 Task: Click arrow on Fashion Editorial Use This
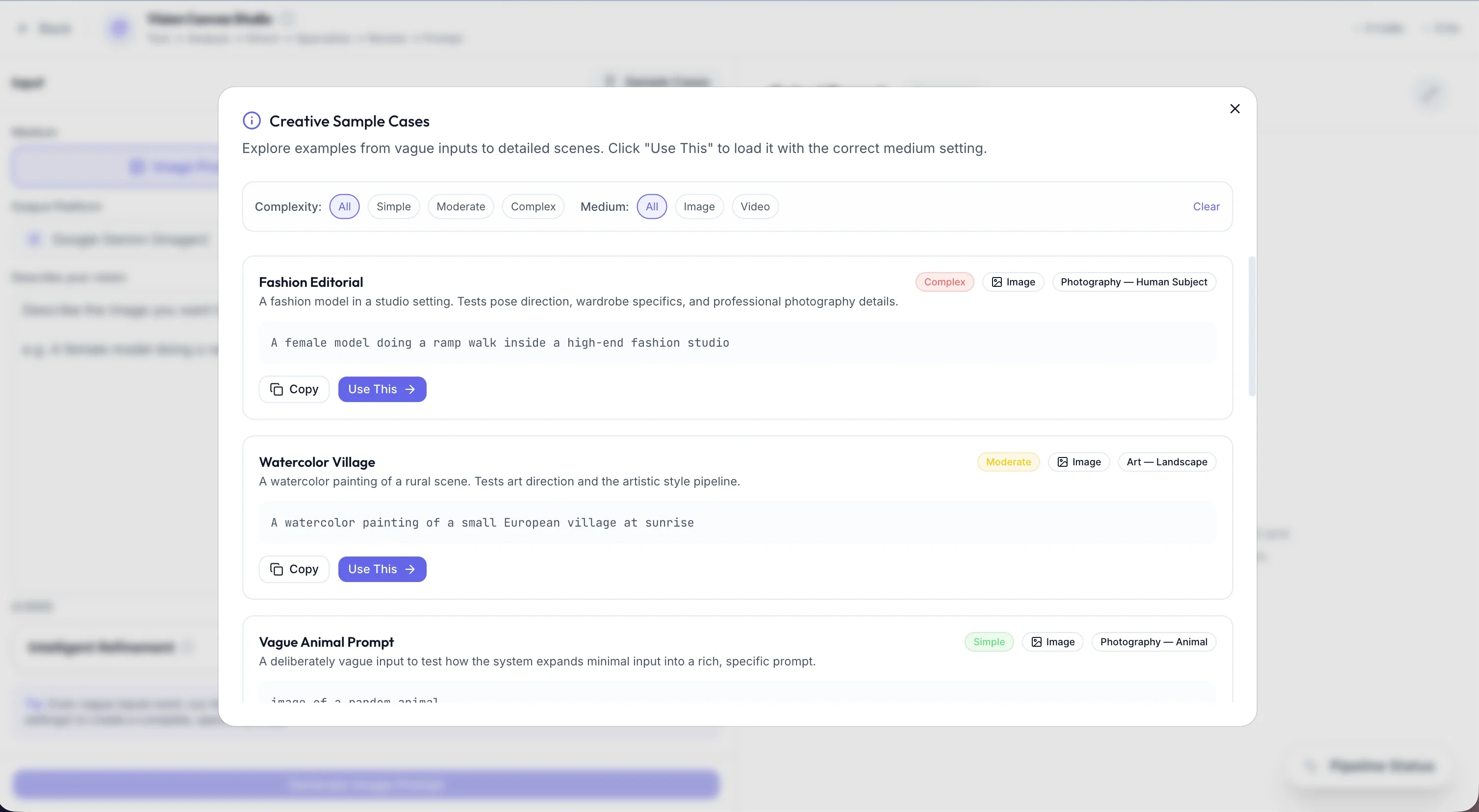(410, 389)
